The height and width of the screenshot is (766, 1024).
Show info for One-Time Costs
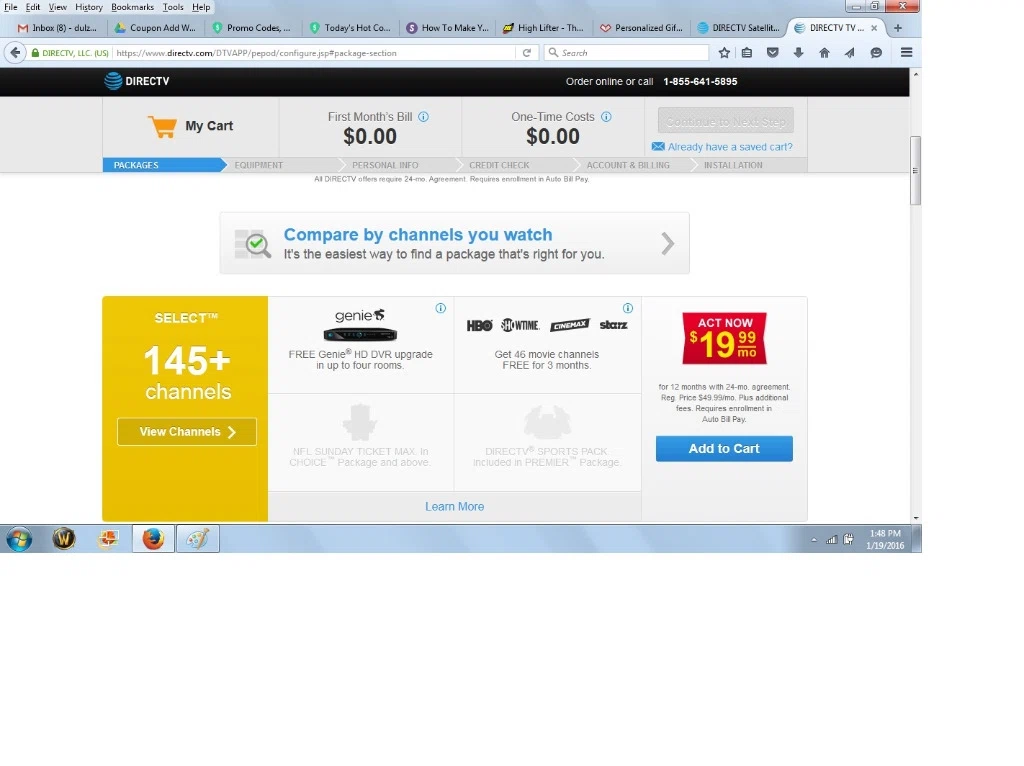(x=606, y=117)
